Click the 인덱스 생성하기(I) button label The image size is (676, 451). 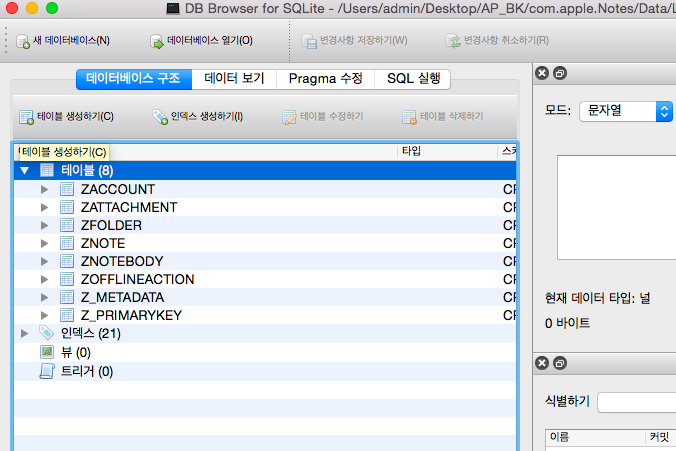click(207, 116)
